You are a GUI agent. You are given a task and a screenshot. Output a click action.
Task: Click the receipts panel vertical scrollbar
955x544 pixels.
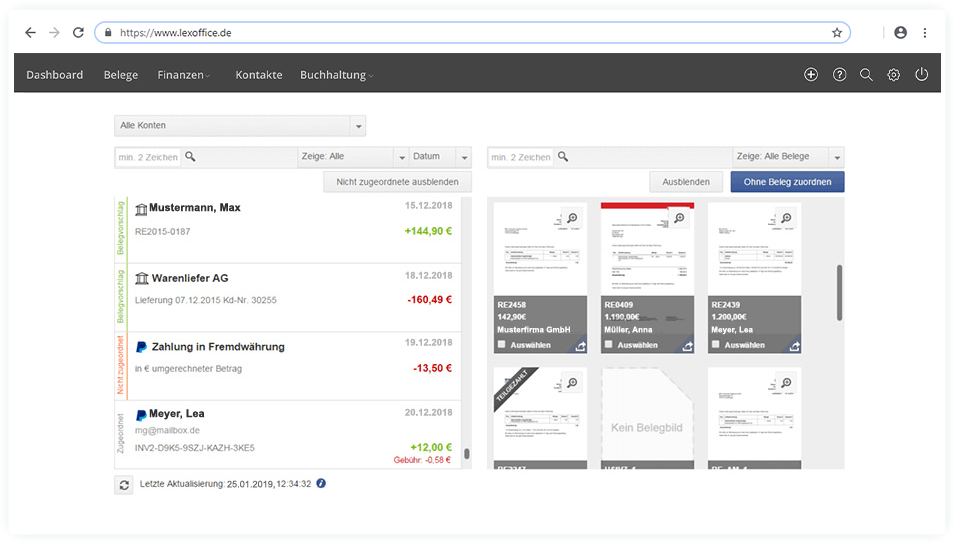tap(839, 288)
